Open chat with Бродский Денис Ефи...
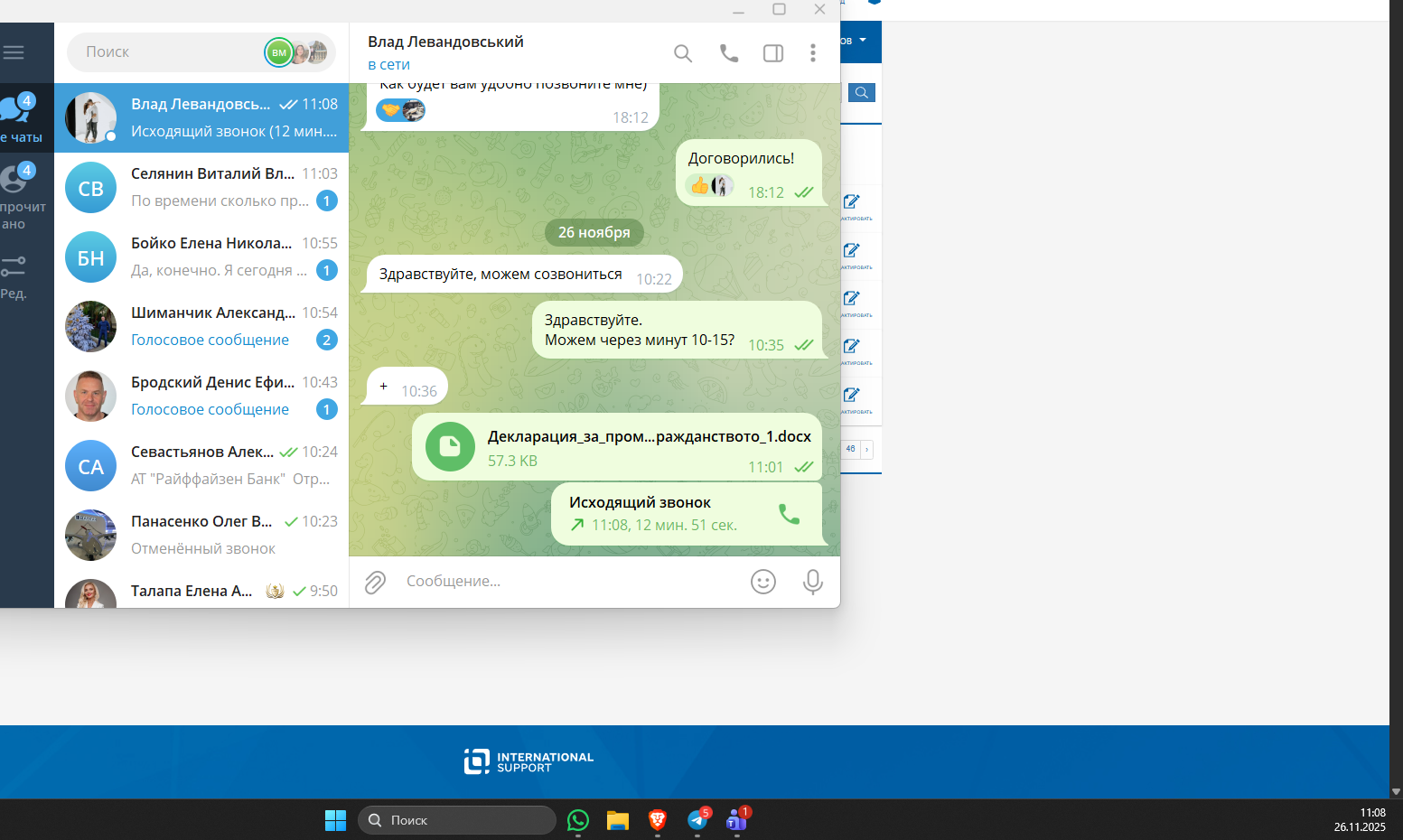The height and width of the screenshot is (840, 1403). click(201, 396)
